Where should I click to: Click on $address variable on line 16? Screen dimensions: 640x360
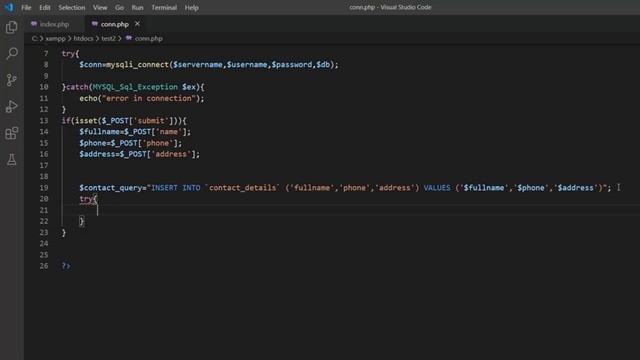[x=97, y=154]
